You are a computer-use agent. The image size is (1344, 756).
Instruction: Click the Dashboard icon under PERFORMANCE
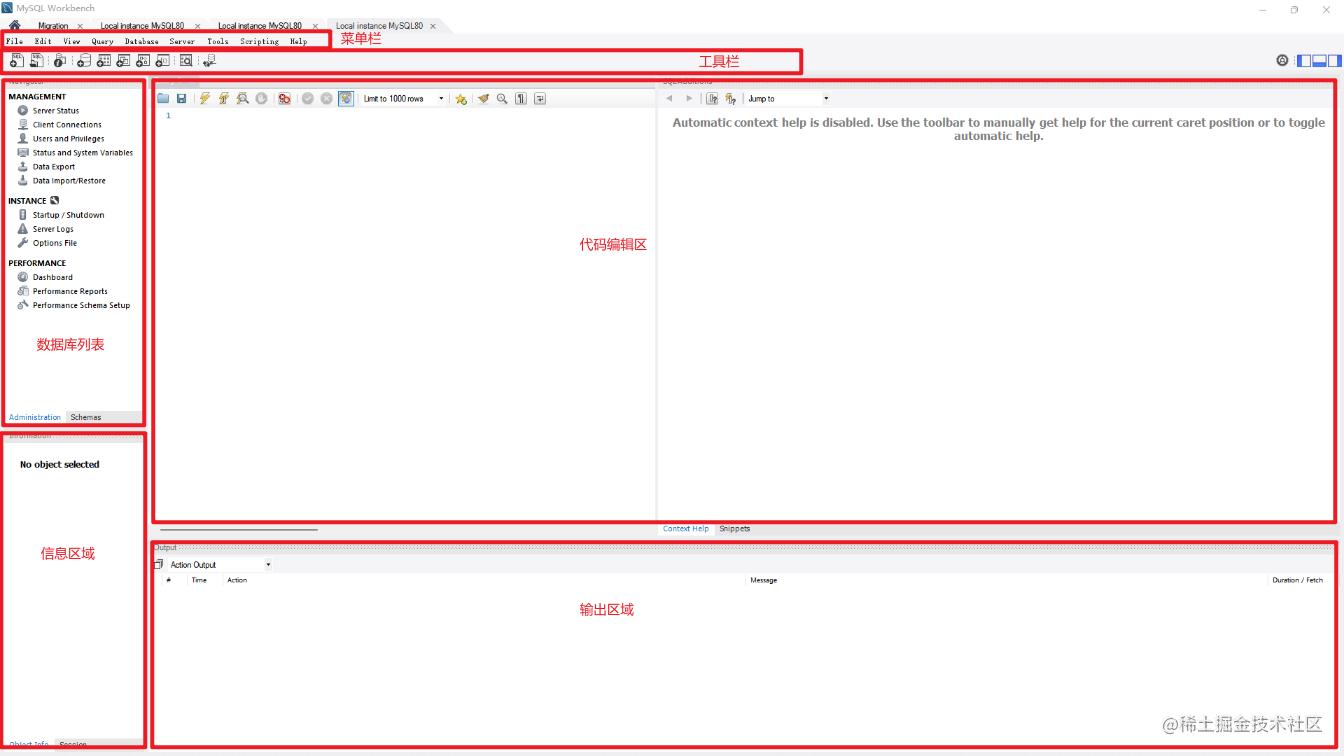[53, 277]
